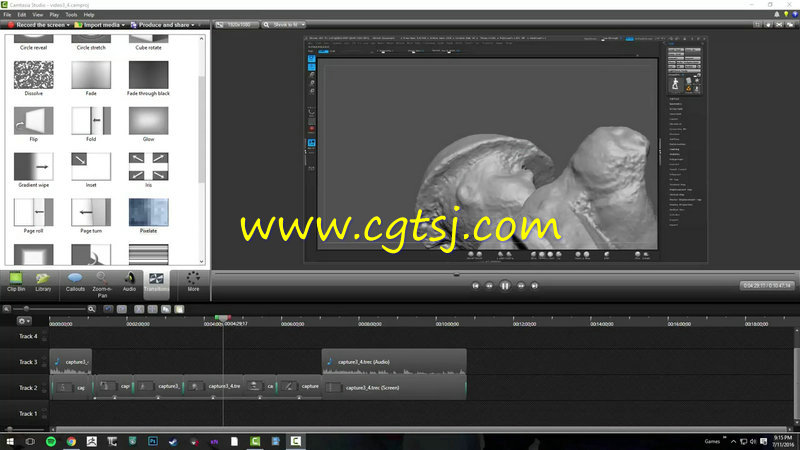Image resolution: width=800 pixels, height=450 pixels.
Task: Expand the Import media dropdown arrow
Action: [x=123, y=25]
